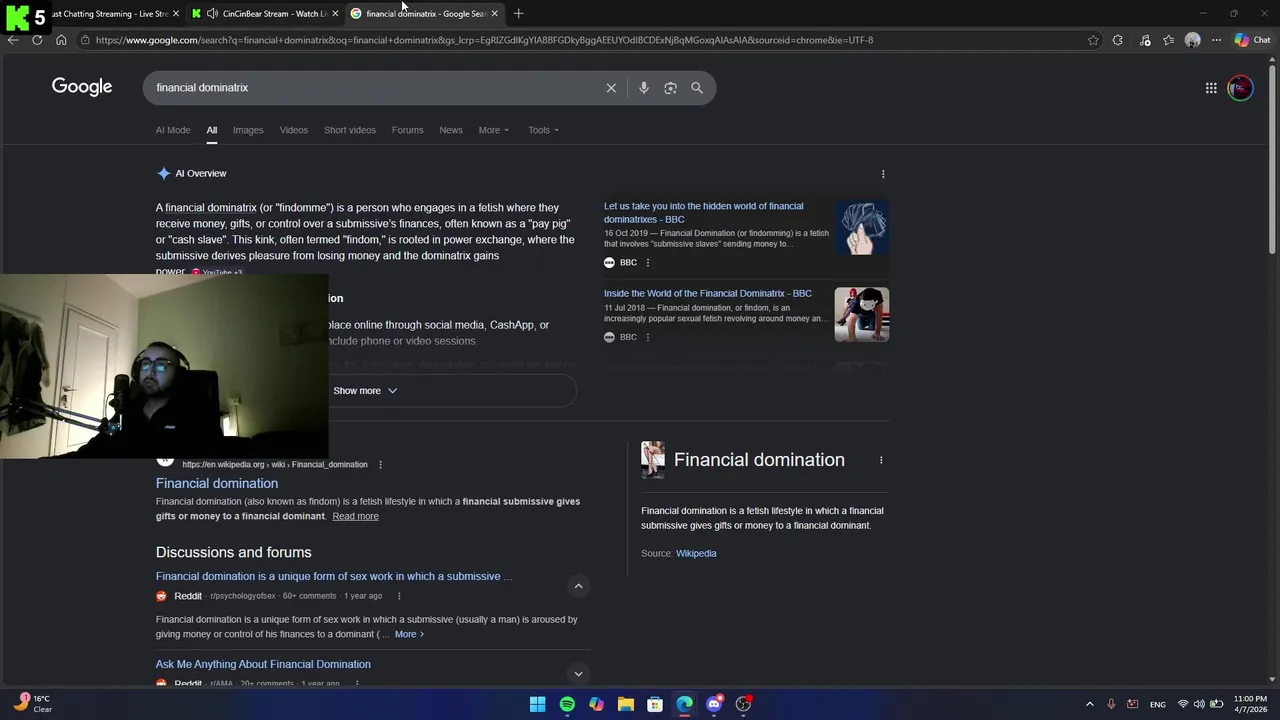
Task: Expand AI Overview with Show more
Action: coord(365,391)
